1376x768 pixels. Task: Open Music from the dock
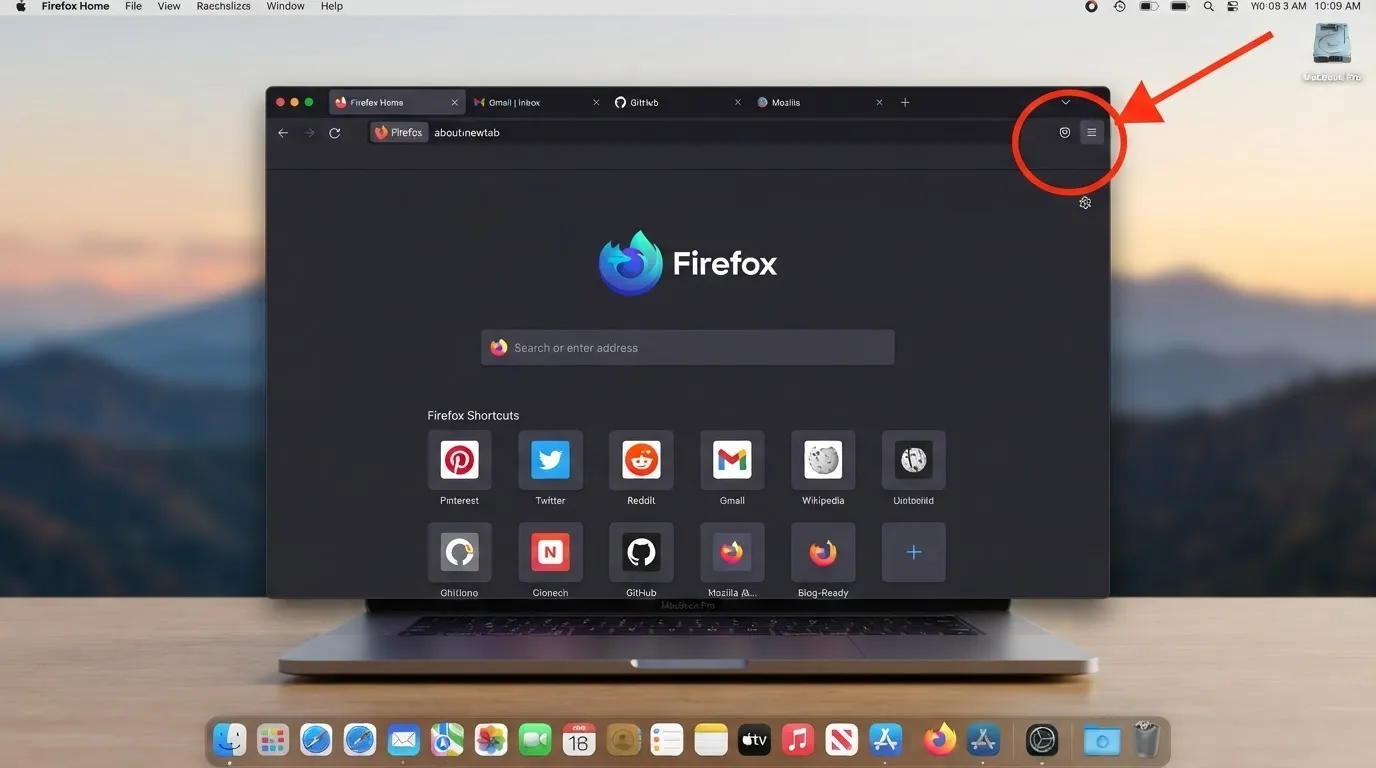pos(798,740)
